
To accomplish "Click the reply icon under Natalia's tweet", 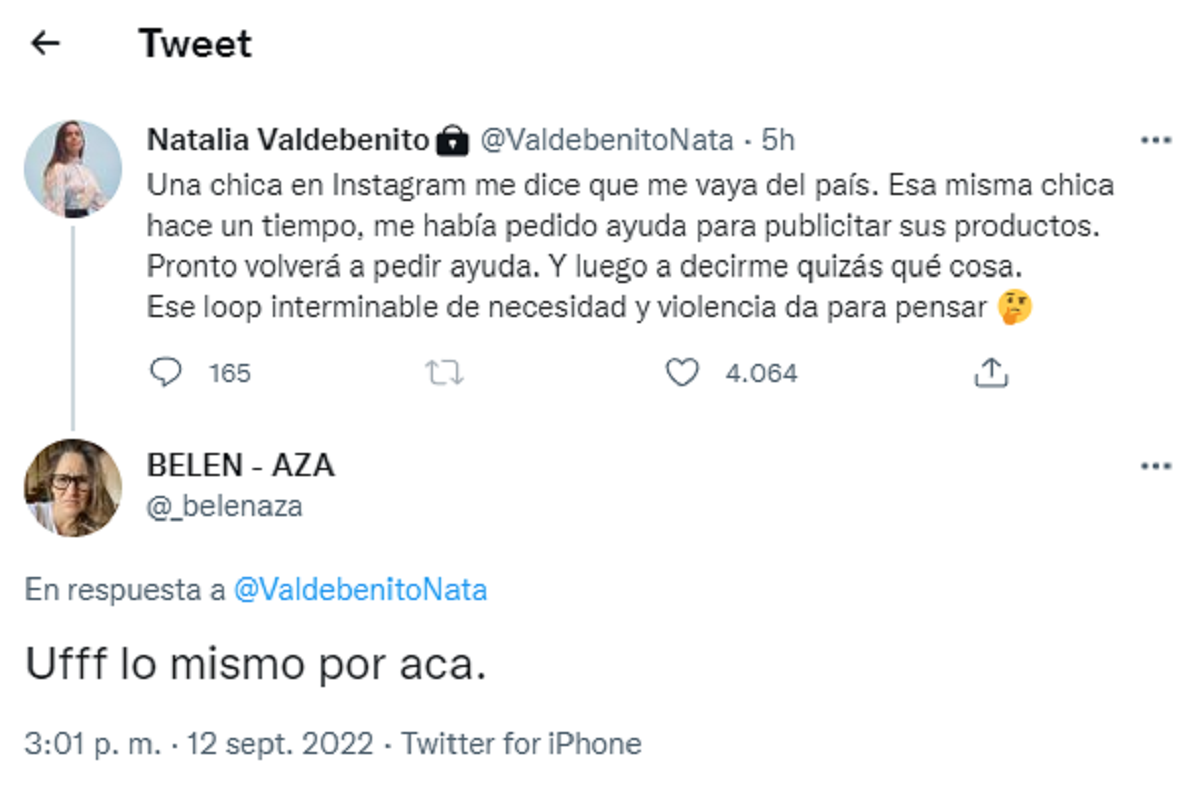I will pyautogui.click(x=165, y=373).
